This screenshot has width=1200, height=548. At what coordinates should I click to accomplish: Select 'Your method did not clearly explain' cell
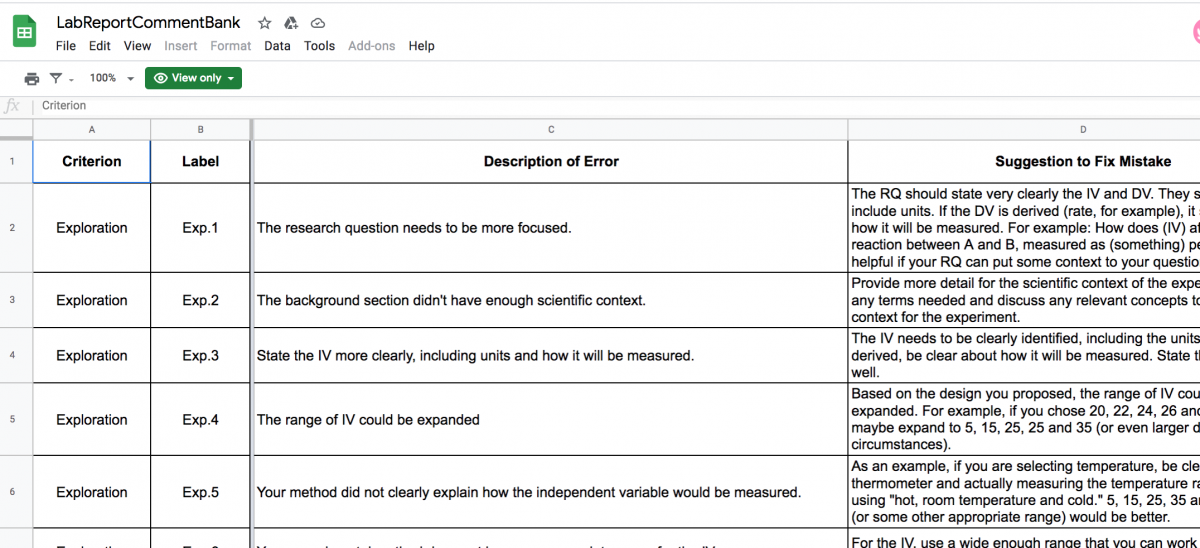(551, 492)
